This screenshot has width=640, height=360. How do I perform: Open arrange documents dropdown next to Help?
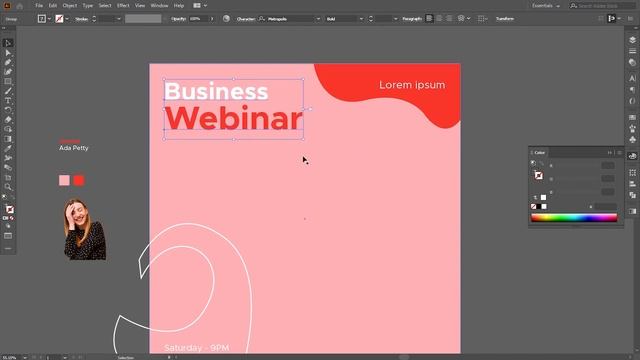pyautogui.click(x=200, y=6)
